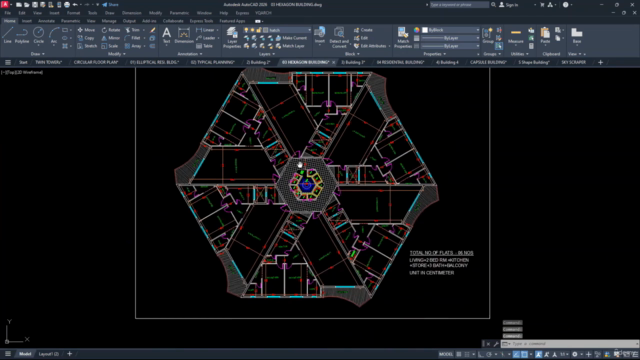Switch to CIRCULAR FLOOR PLAN drawing tab
Viewport: 640px width, 360px height.
pyautogui.click(x=96, y=62)
